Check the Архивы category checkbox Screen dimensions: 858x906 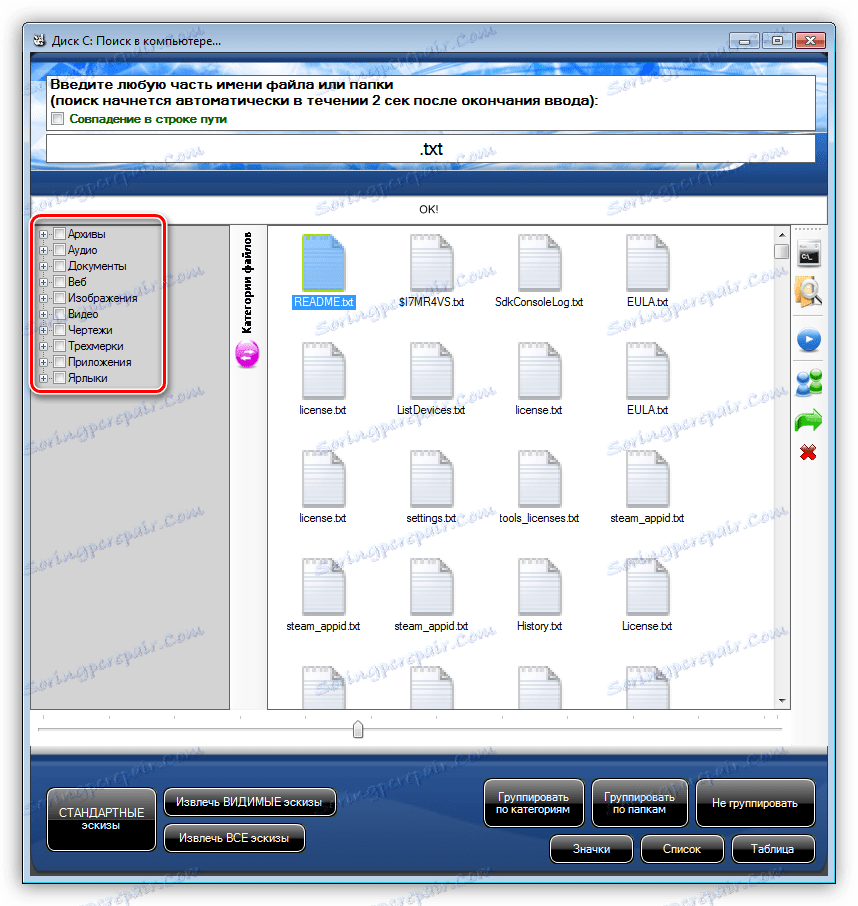tap(60, 234)
